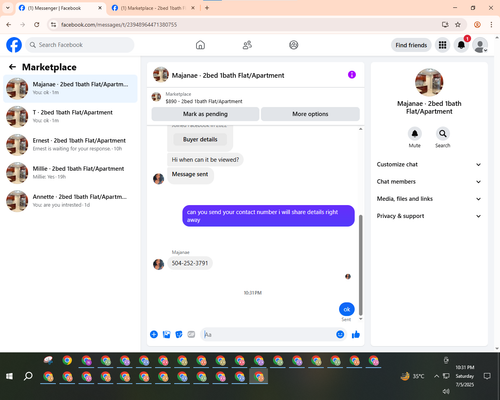Focus the Search Facebook field

[x=80, y=45]
